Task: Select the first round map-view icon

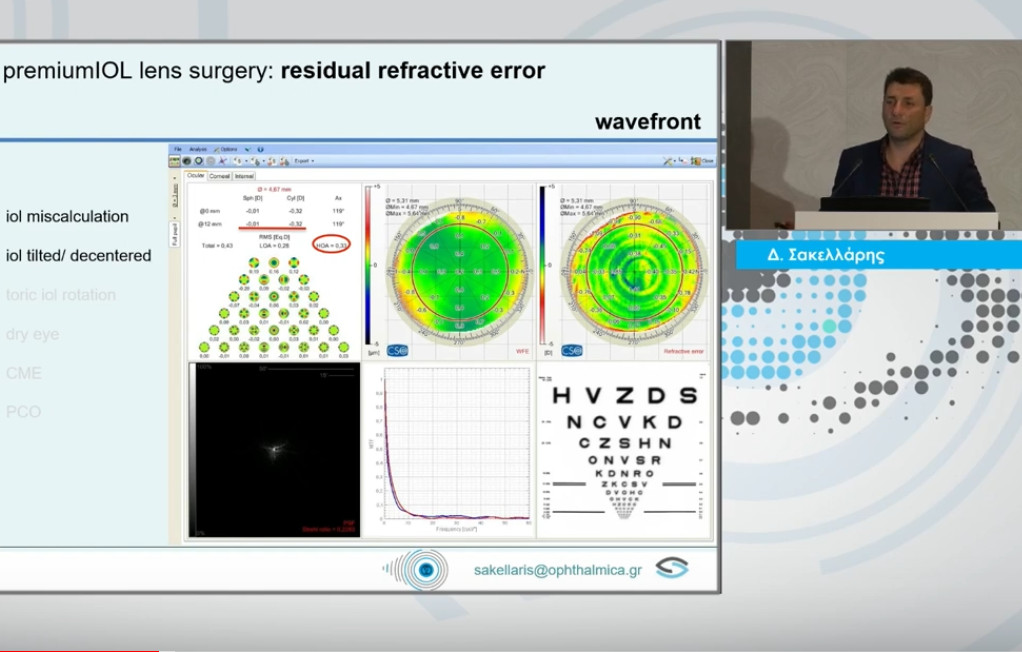Action: [x=186, y=161]
